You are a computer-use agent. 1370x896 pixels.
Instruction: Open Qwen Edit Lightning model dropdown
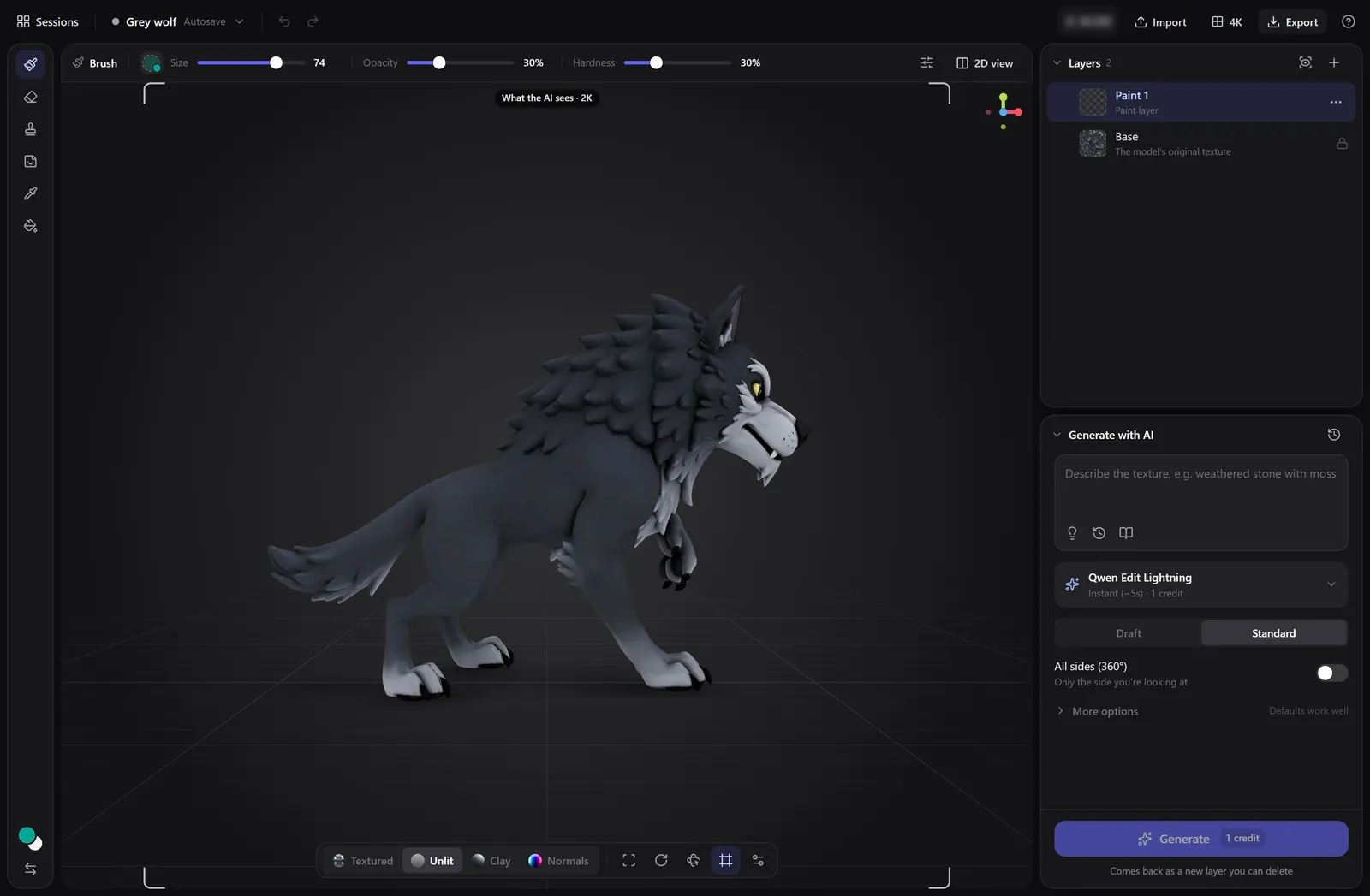(x=1201, y=584)
